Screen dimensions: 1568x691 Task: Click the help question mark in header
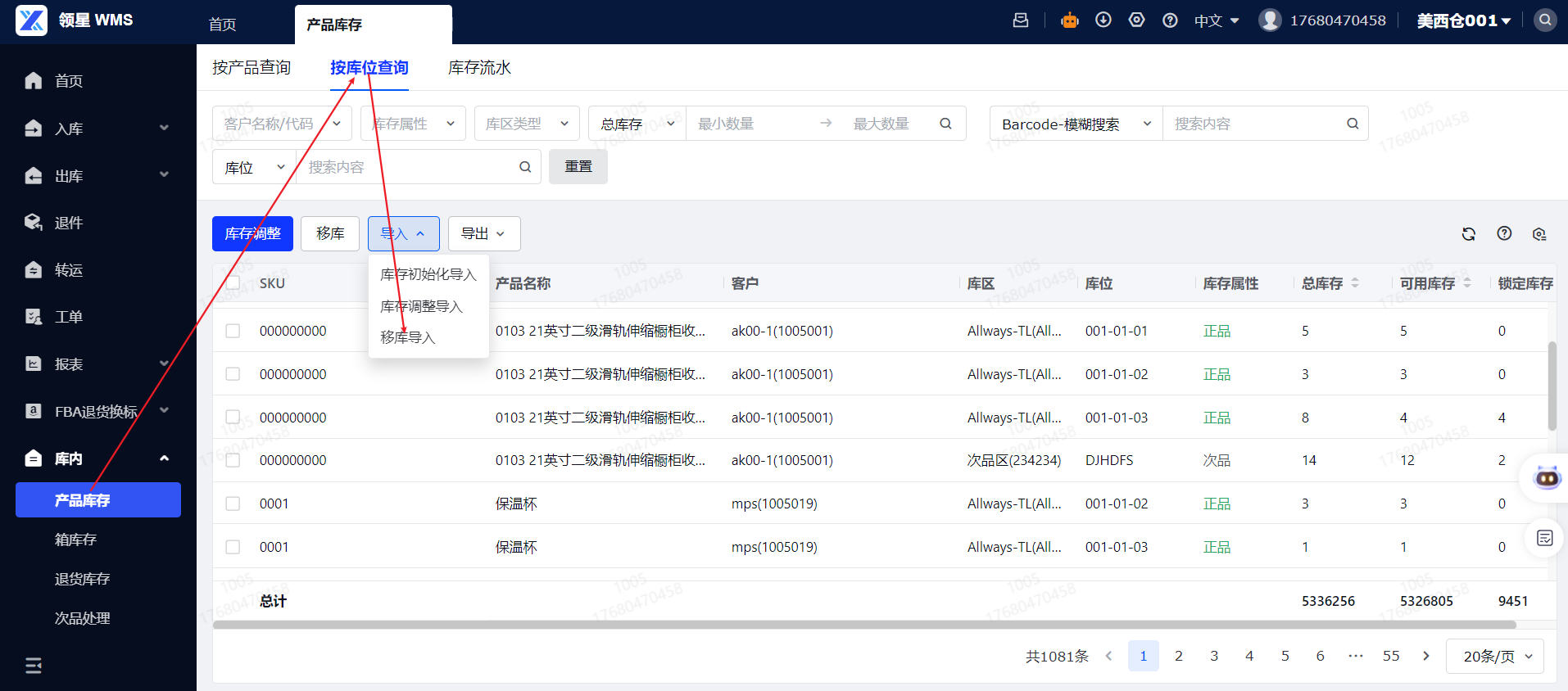pos(1170,20)
